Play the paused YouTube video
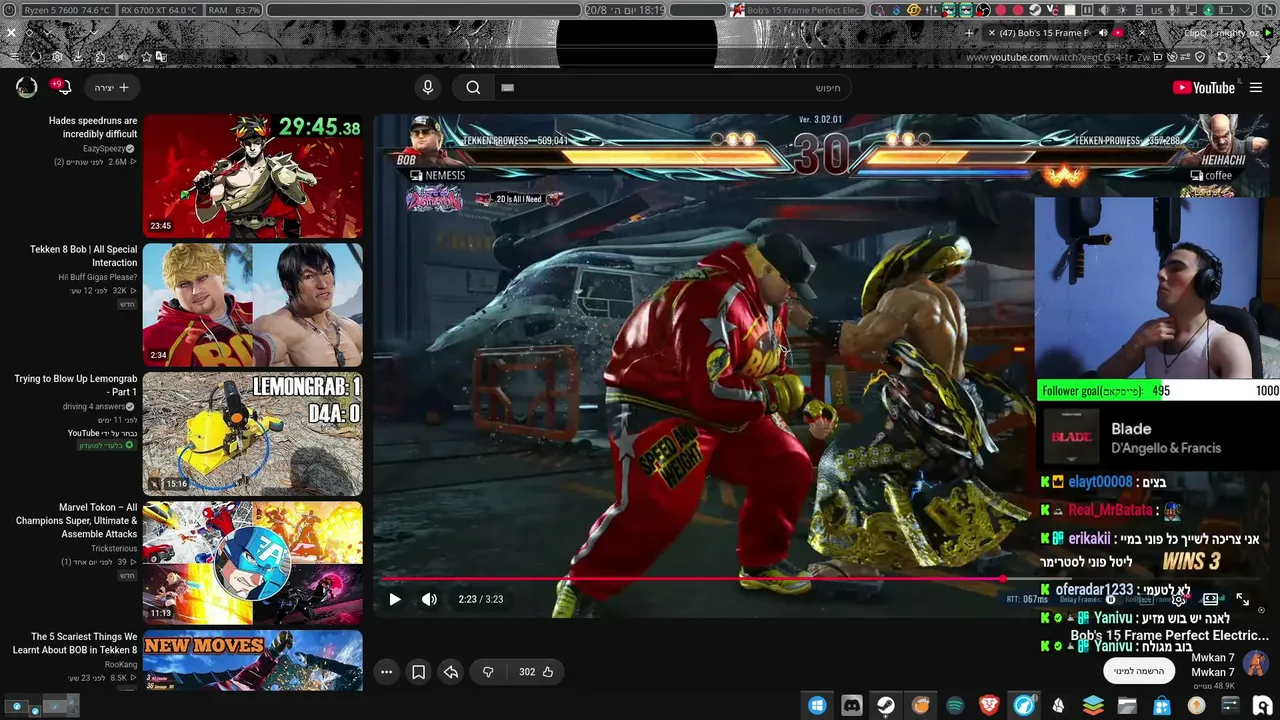The width and height of the screenshot is (1280, 720). pyautogui.click(x=395, y=600)
